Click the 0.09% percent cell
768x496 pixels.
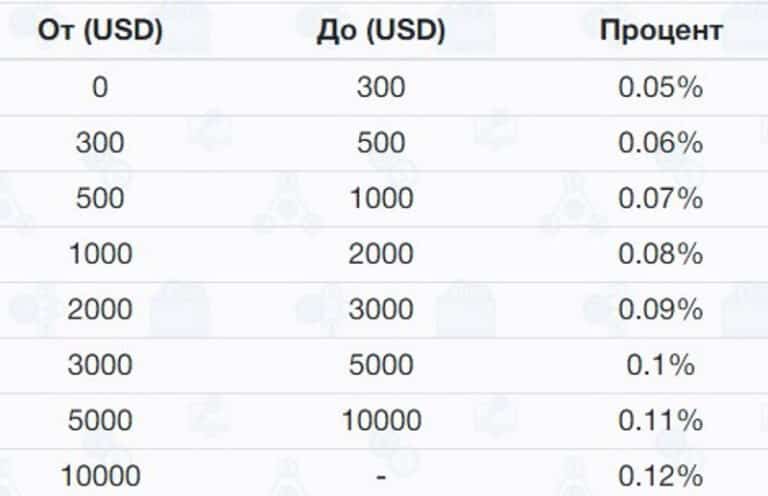pos(661,310)
